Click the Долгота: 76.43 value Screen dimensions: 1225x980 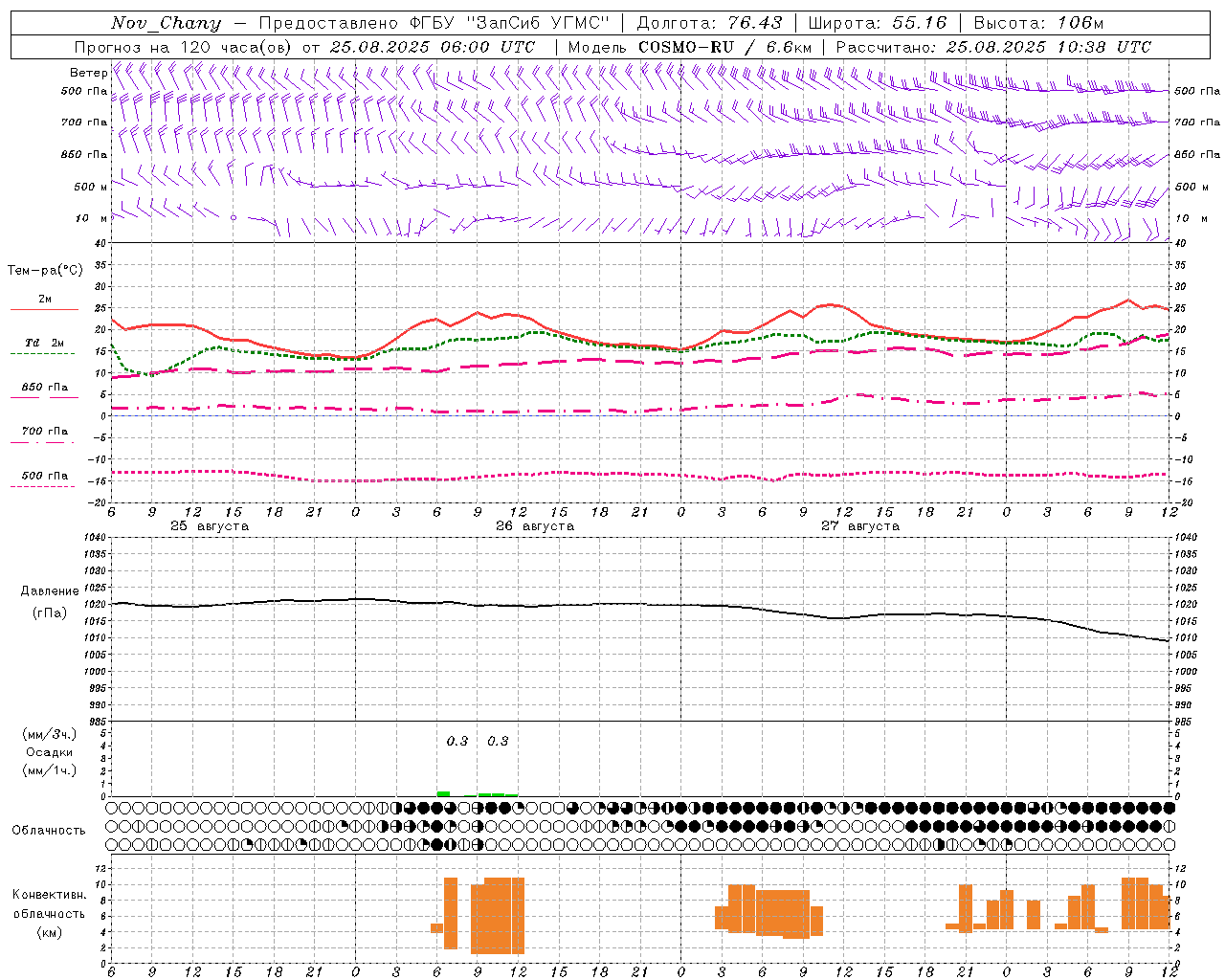point(709,23)
